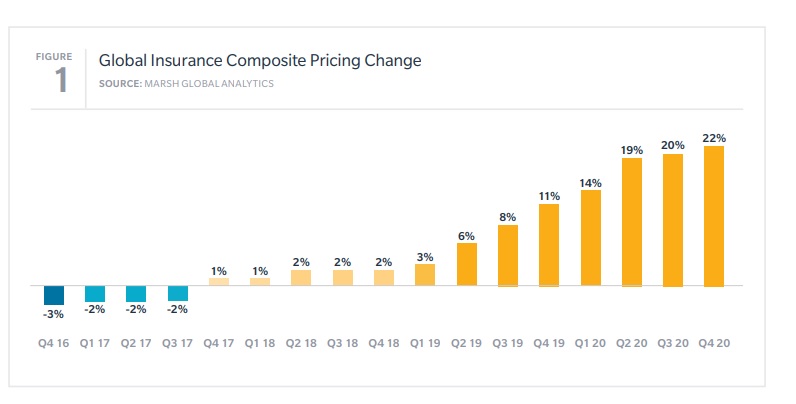This screenshot has height=404, width=796.
Task: Select the Q3 20 bar at 20%
Action: (x=672, y=220)
